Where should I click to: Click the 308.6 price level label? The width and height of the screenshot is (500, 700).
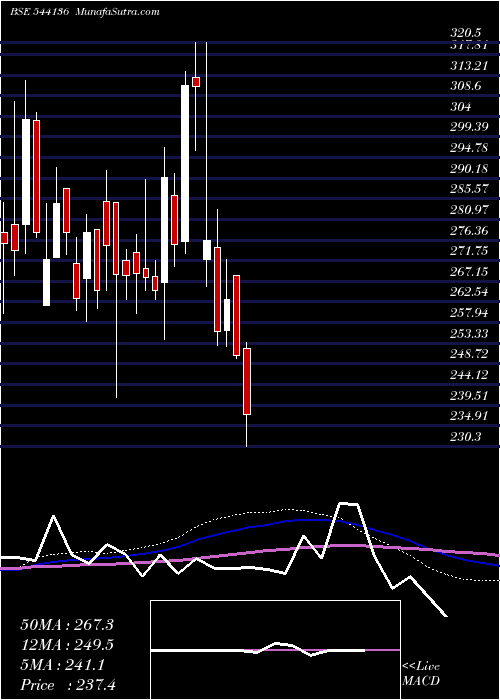(x=466, y=86)
